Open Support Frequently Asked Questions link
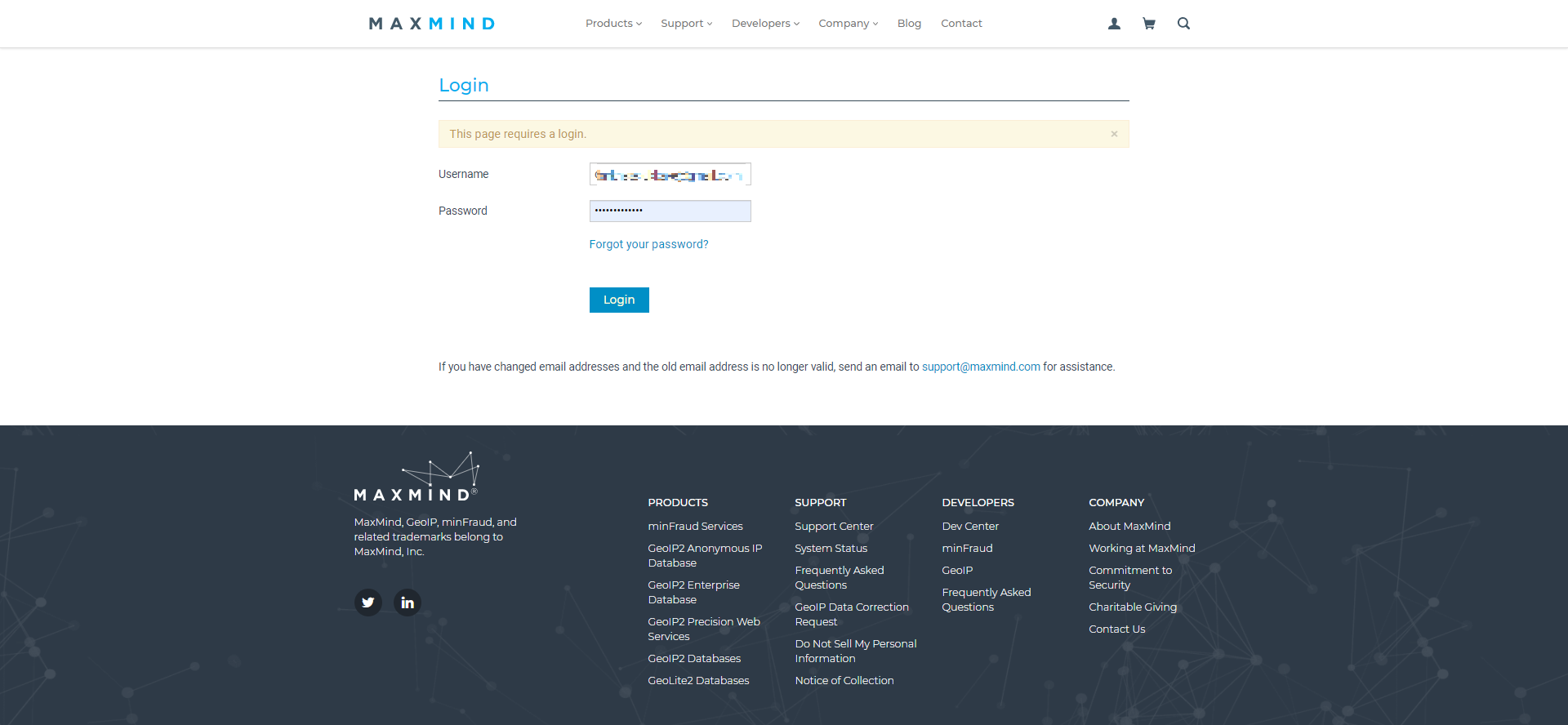 tap(840, 578)
